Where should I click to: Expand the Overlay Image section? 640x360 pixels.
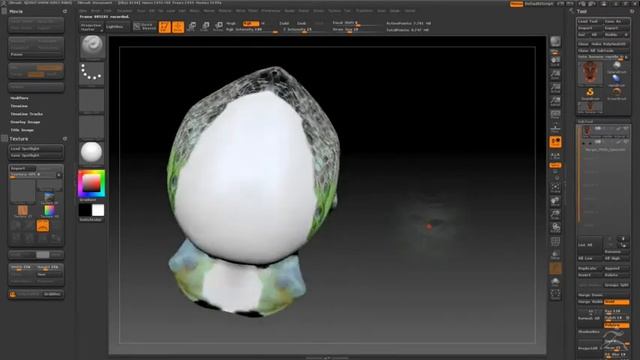click(25, 122)
